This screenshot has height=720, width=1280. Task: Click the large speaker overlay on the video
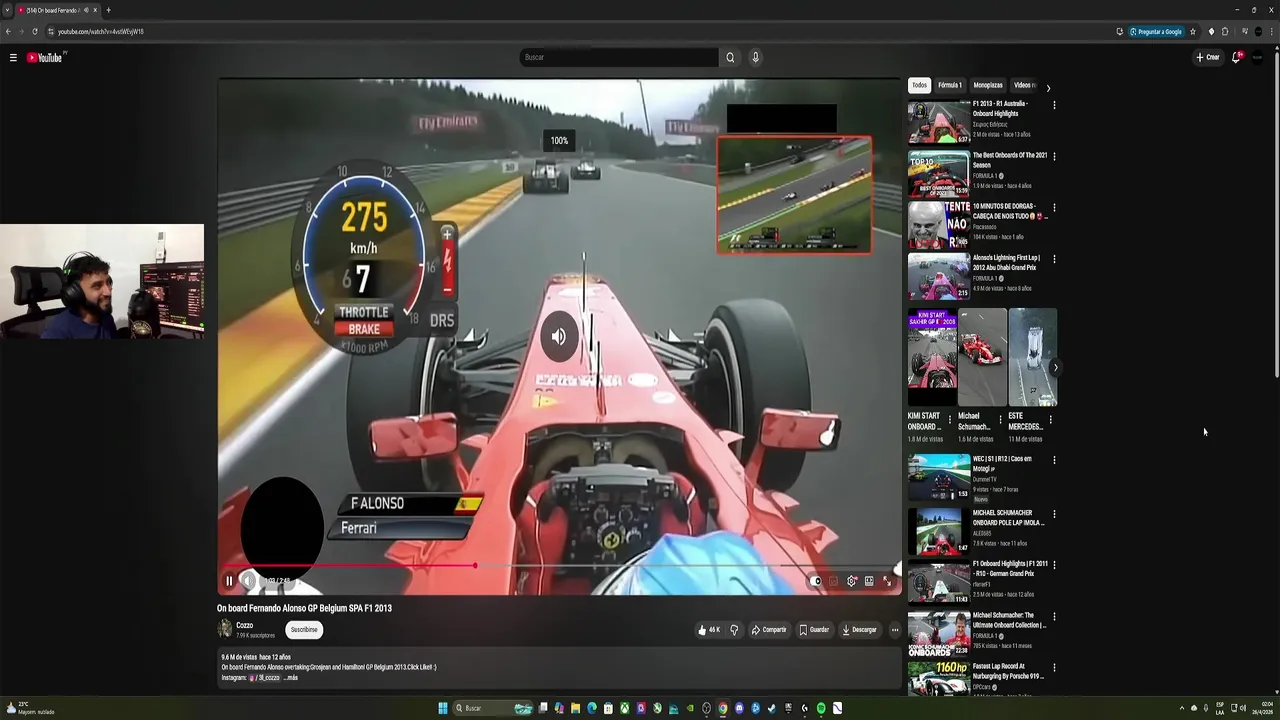(x=559, y=337)
